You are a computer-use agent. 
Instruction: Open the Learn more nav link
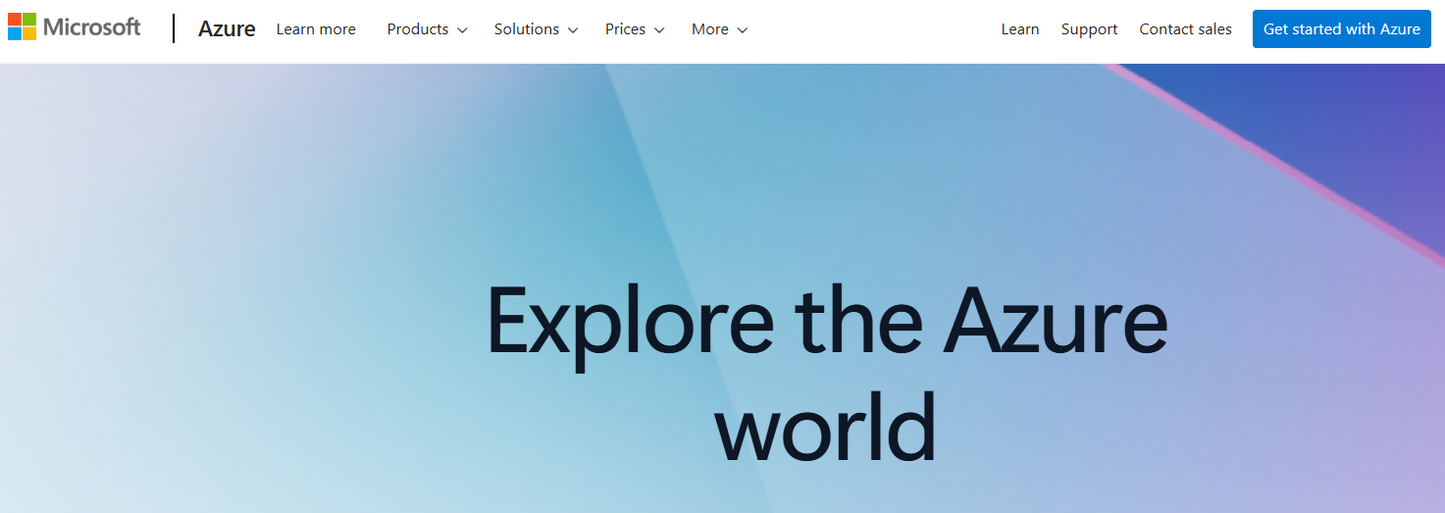pos(316,29)
